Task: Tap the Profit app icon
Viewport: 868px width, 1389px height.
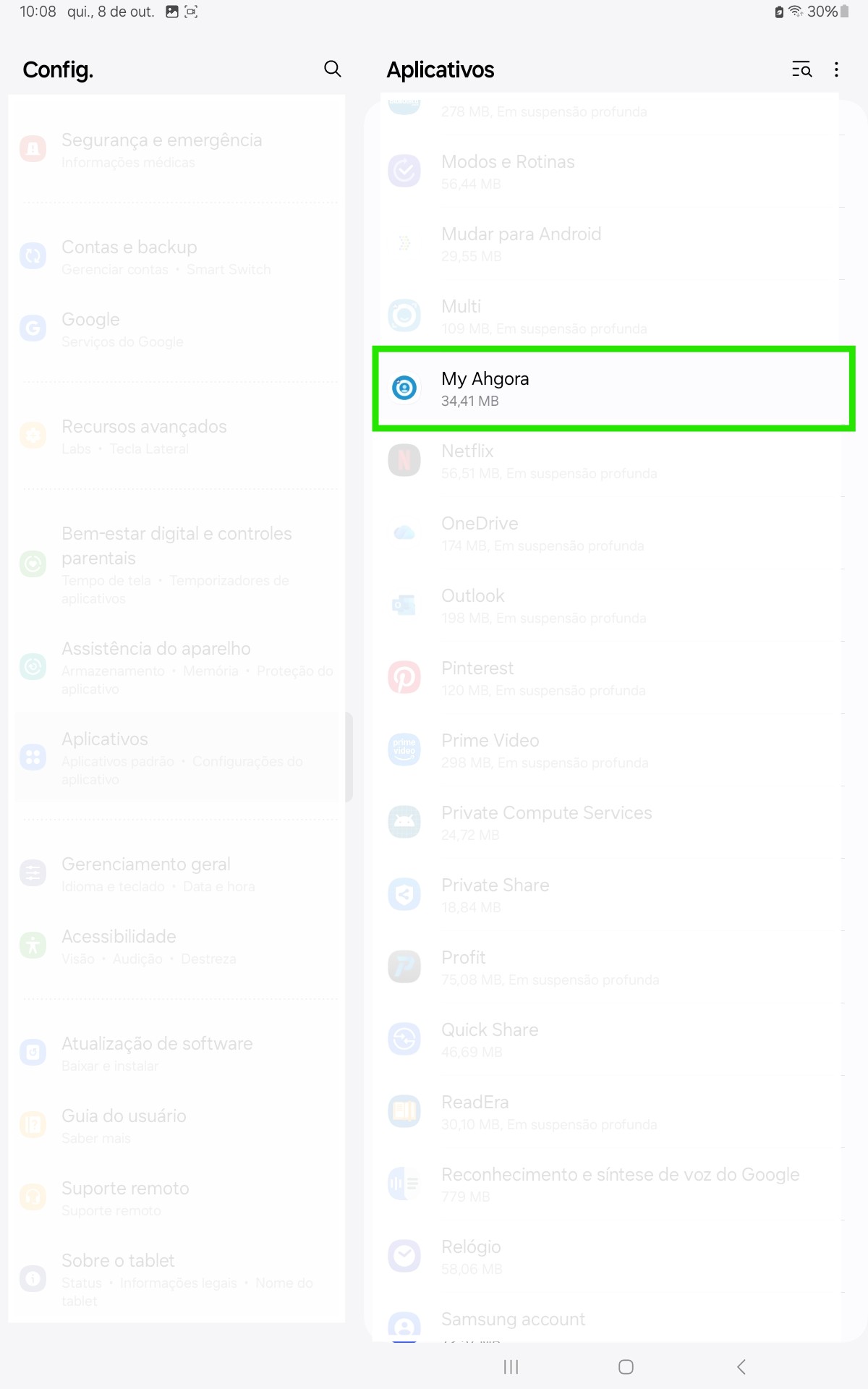Action: point(404,967)
